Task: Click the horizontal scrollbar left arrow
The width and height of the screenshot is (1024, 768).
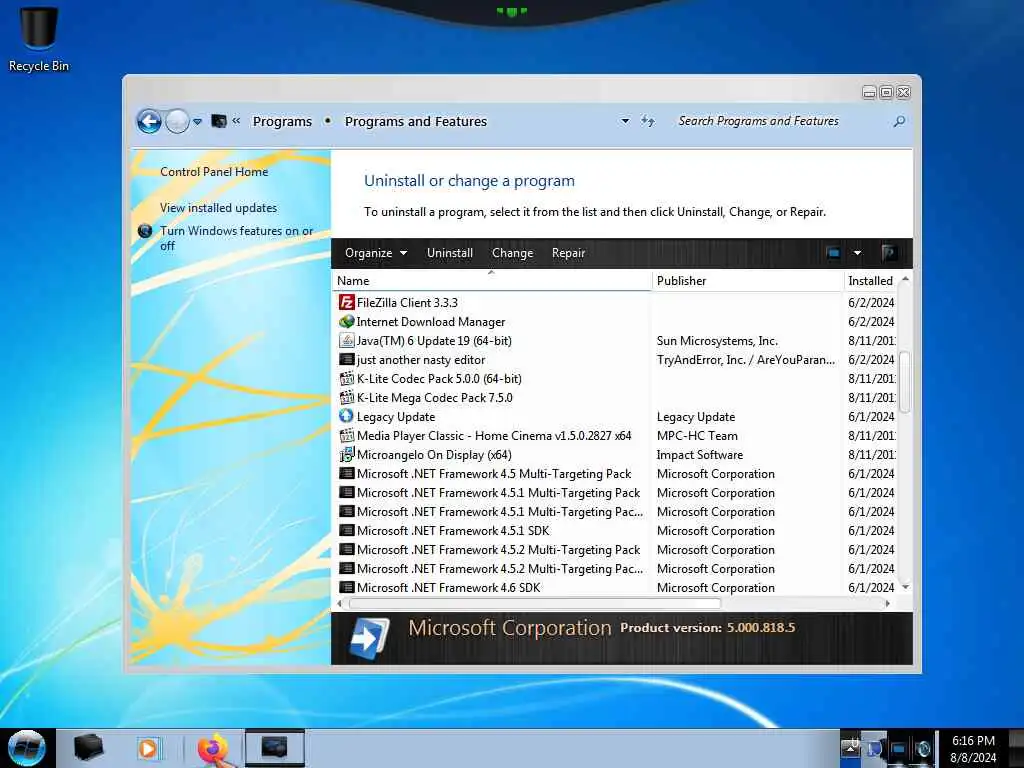Action: point(340,603)
